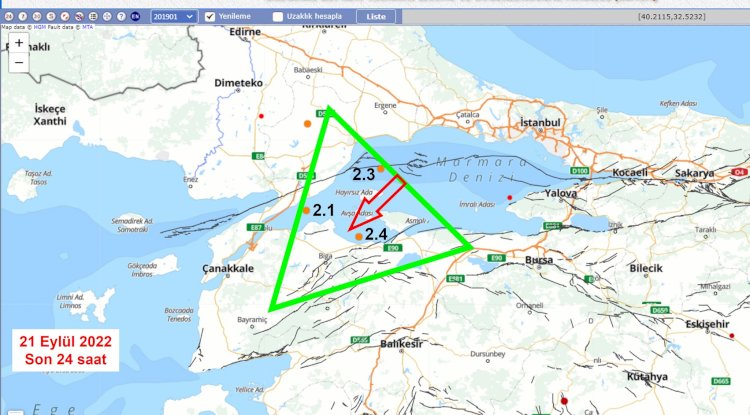Click the coordinates readout 40.2115,32.5232
This screenshot has width=750, height=415.
(672, 16)
